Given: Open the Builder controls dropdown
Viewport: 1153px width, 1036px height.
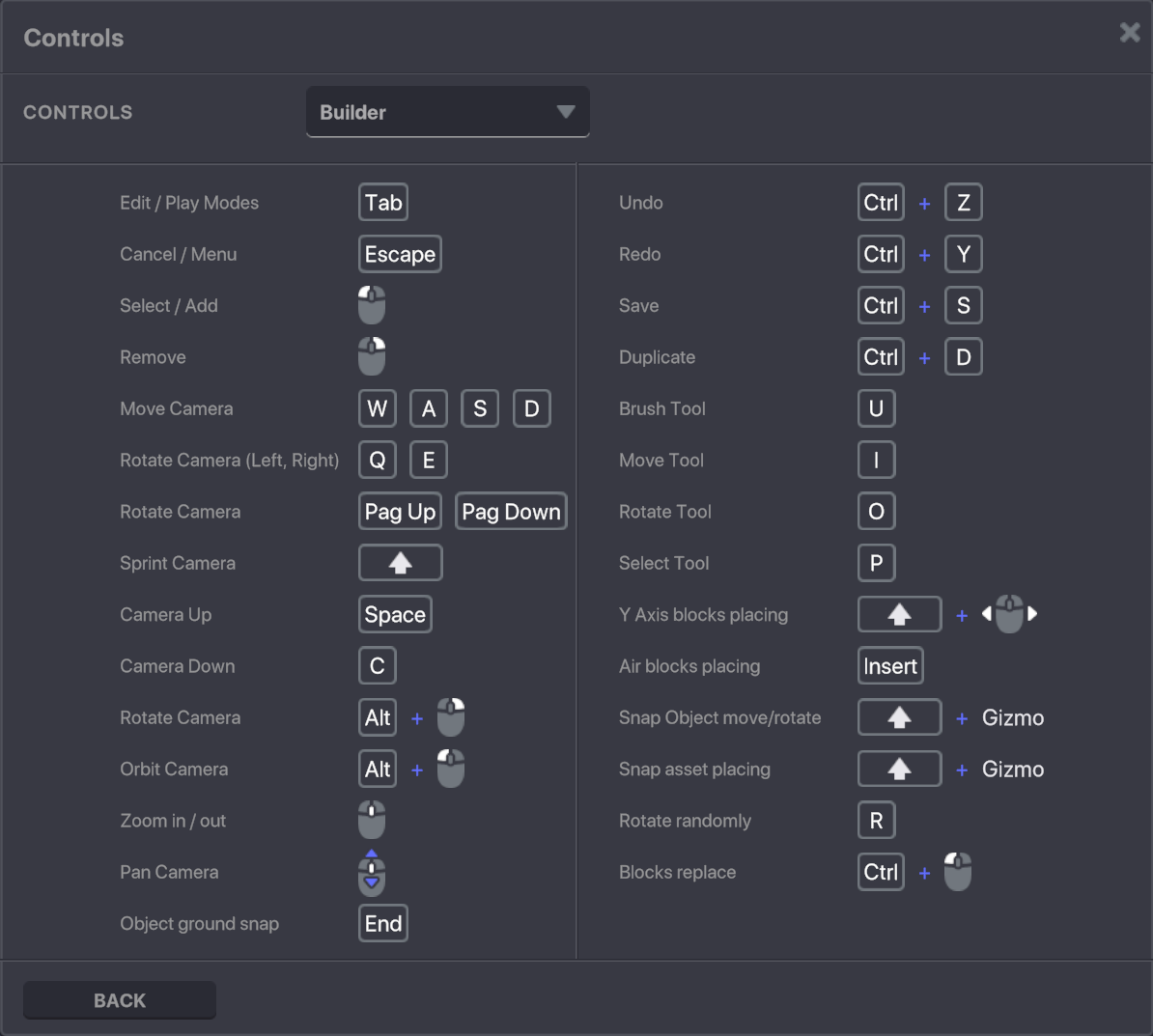Looking at the screenshot, I should [447, 112].
